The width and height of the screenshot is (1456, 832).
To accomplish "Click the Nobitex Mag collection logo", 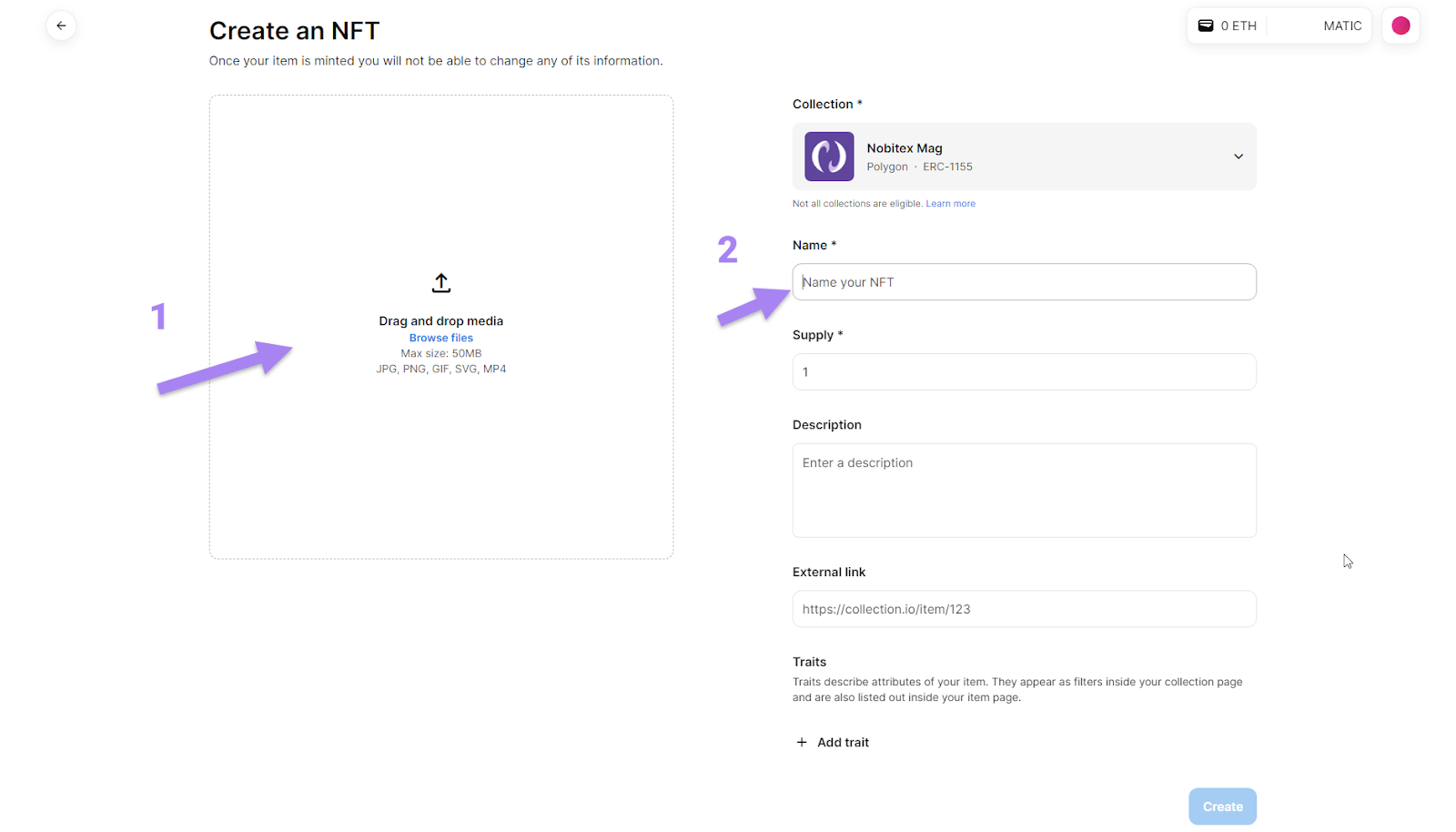I will [x=829, y=157].
